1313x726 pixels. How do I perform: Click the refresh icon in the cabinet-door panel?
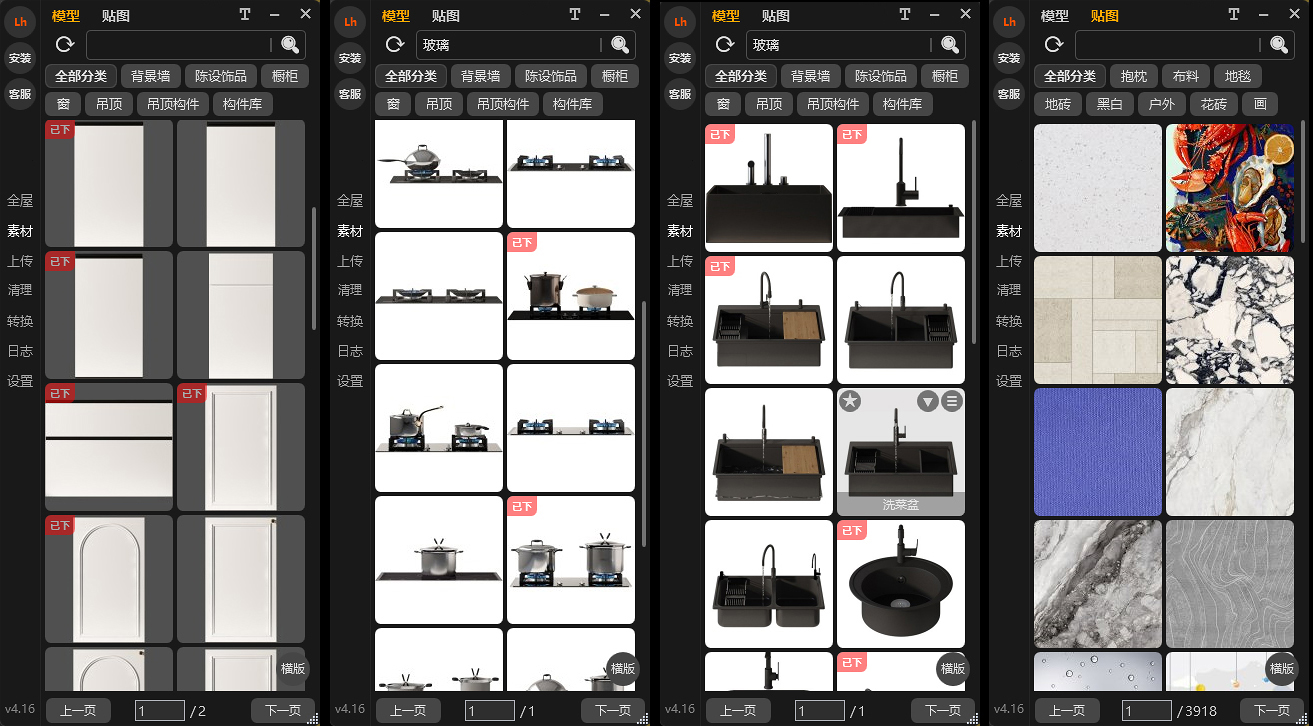(x=65, y=45)
